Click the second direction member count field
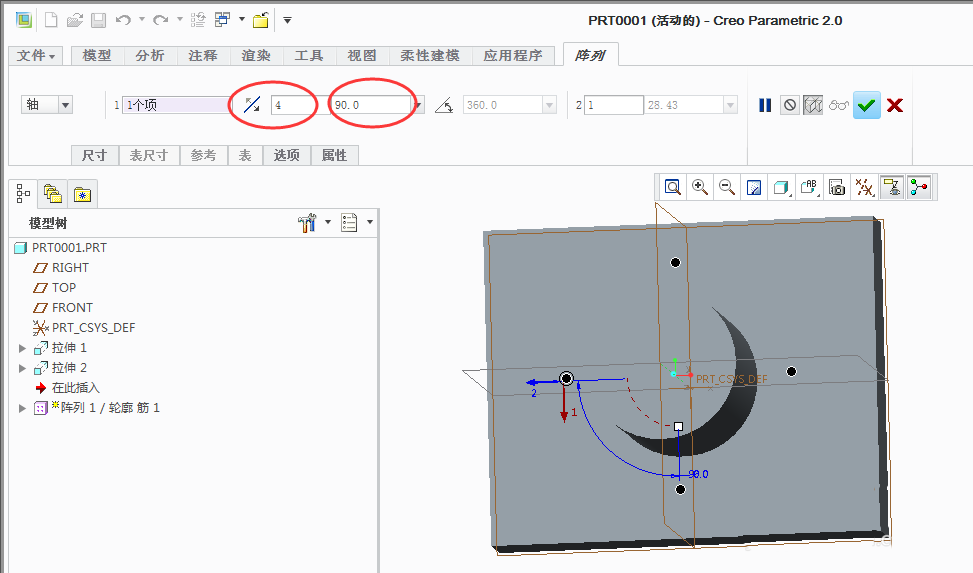 tap(614, 105)
